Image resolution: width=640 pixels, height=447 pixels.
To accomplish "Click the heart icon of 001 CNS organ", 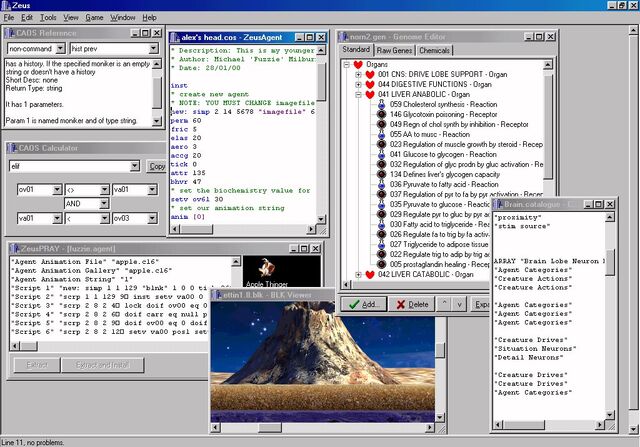I will click(x=370, y=74).
